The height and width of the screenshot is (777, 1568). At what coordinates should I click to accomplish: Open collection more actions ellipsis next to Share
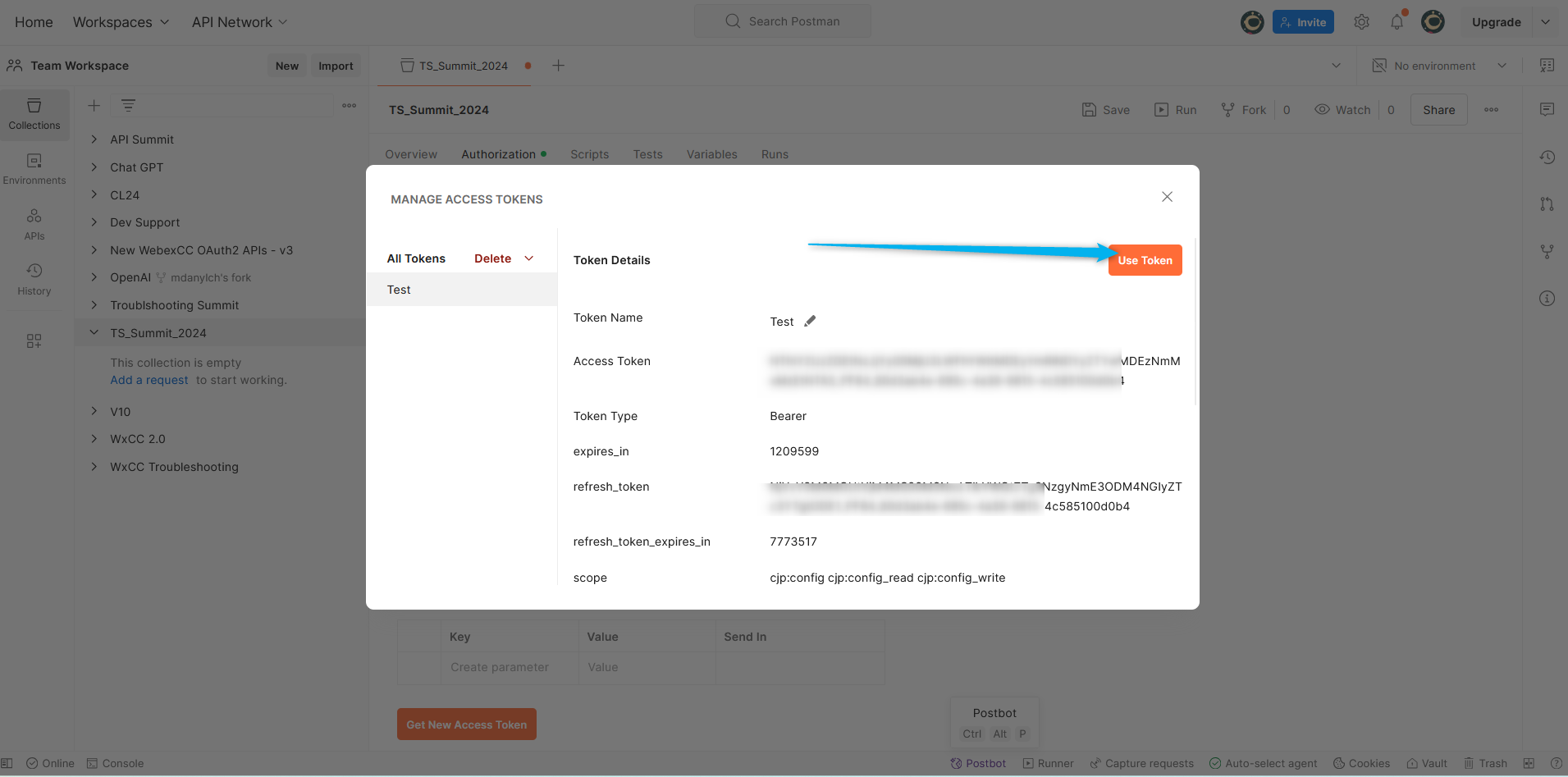pyautogui.click(x=1492, y=109)
